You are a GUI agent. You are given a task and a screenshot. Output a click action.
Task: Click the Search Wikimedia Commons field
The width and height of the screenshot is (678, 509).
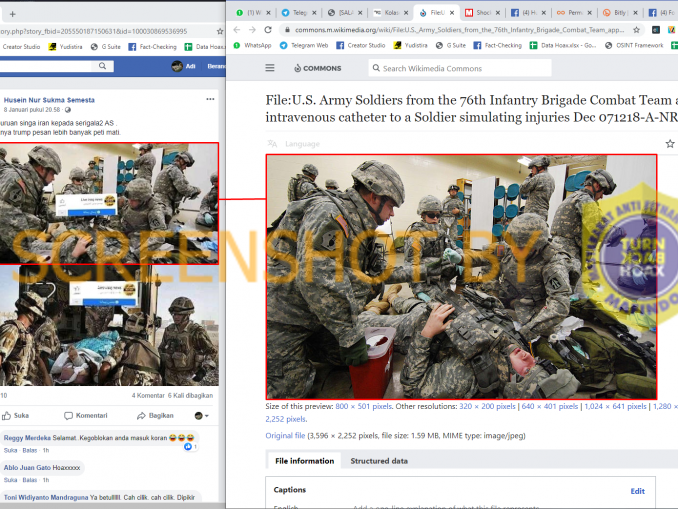460,68
